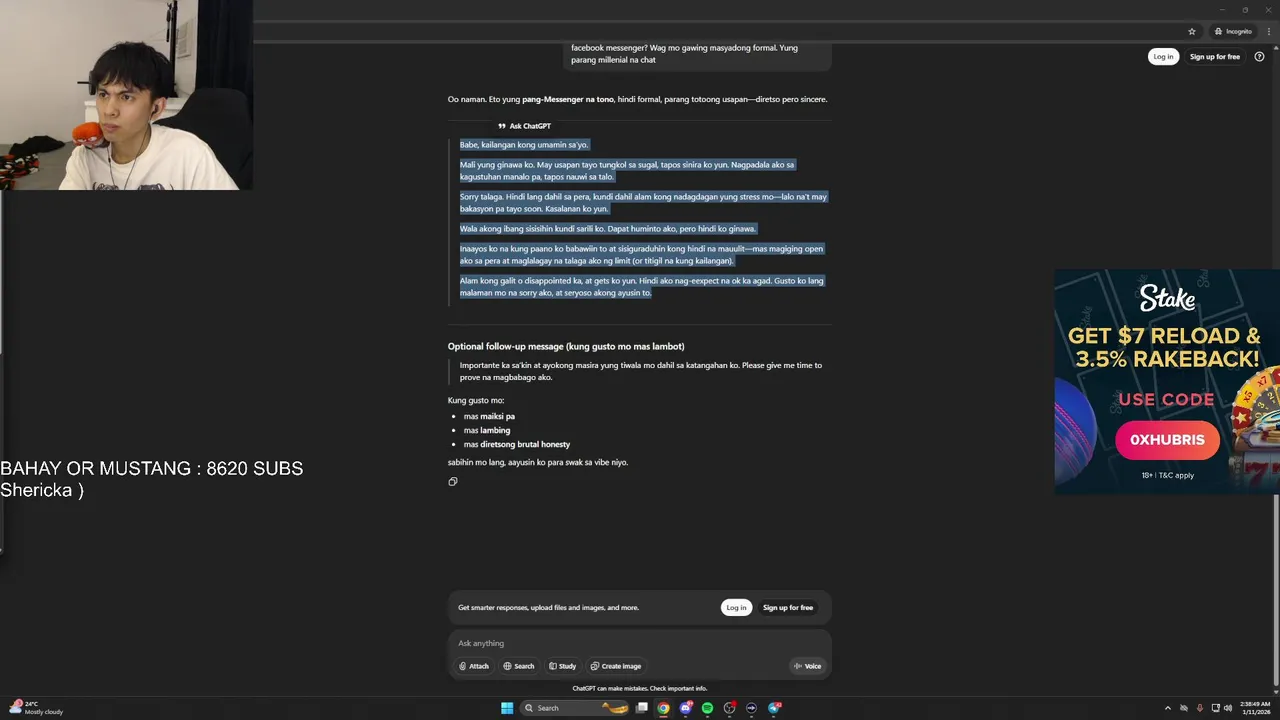This screenshot has height=720, width=1280.
Task: Start Voice mode in the composer
Action: coord(807,666)
